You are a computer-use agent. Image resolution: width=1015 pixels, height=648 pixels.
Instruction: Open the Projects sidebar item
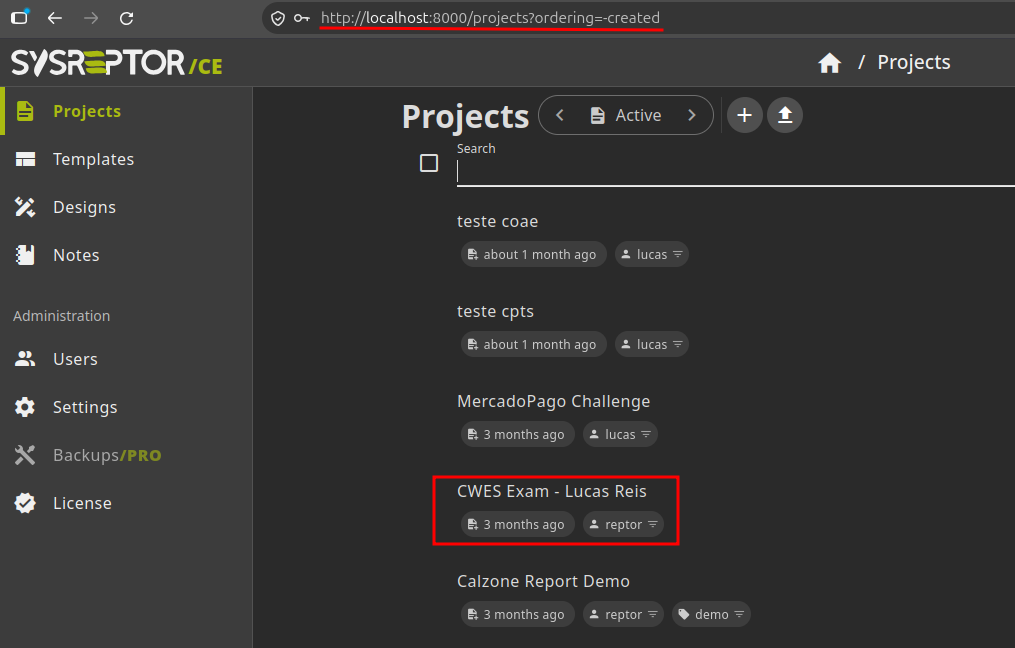[126, 111]
